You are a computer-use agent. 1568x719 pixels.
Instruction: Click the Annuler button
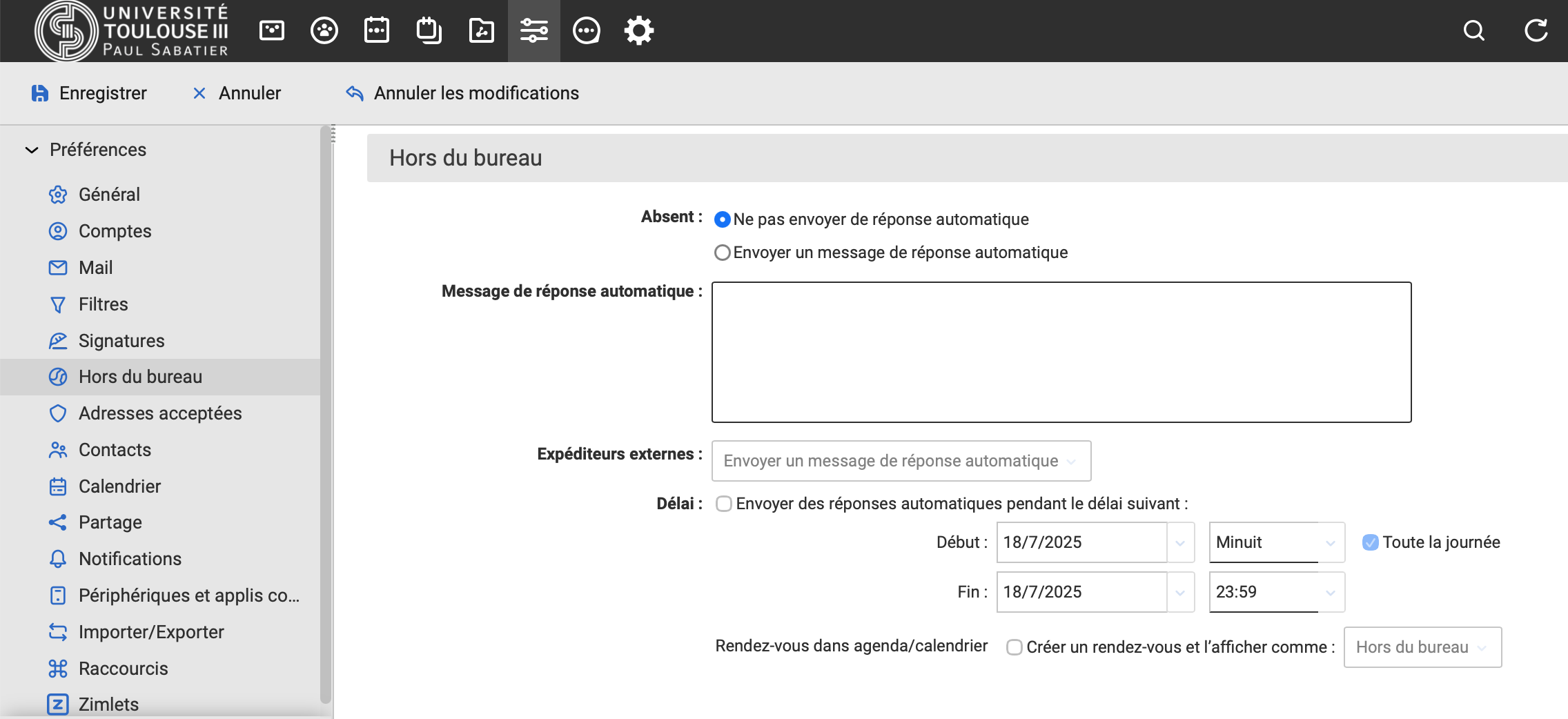pos(237,93)
